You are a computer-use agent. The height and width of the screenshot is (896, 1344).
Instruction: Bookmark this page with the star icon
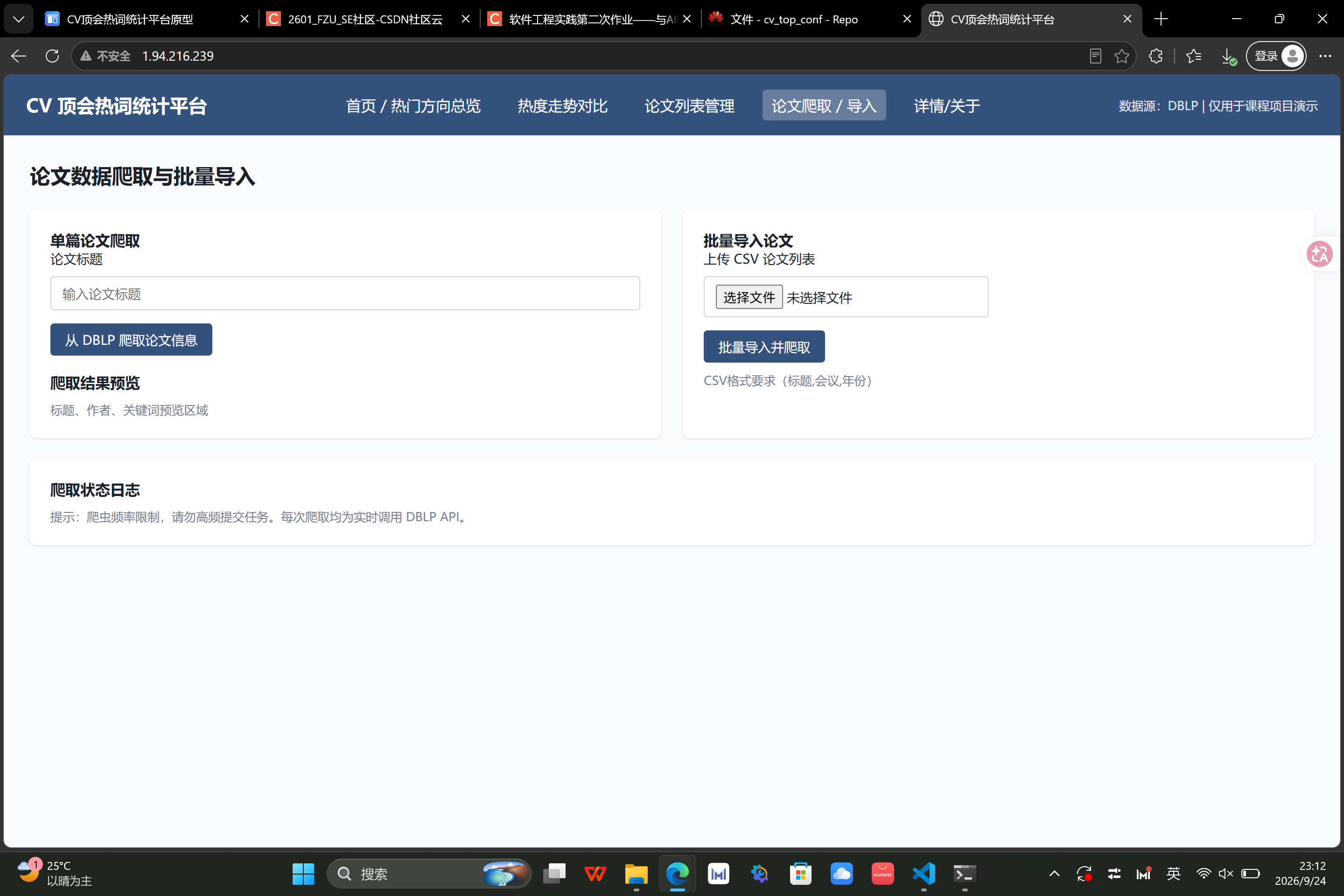point(1121,56)
